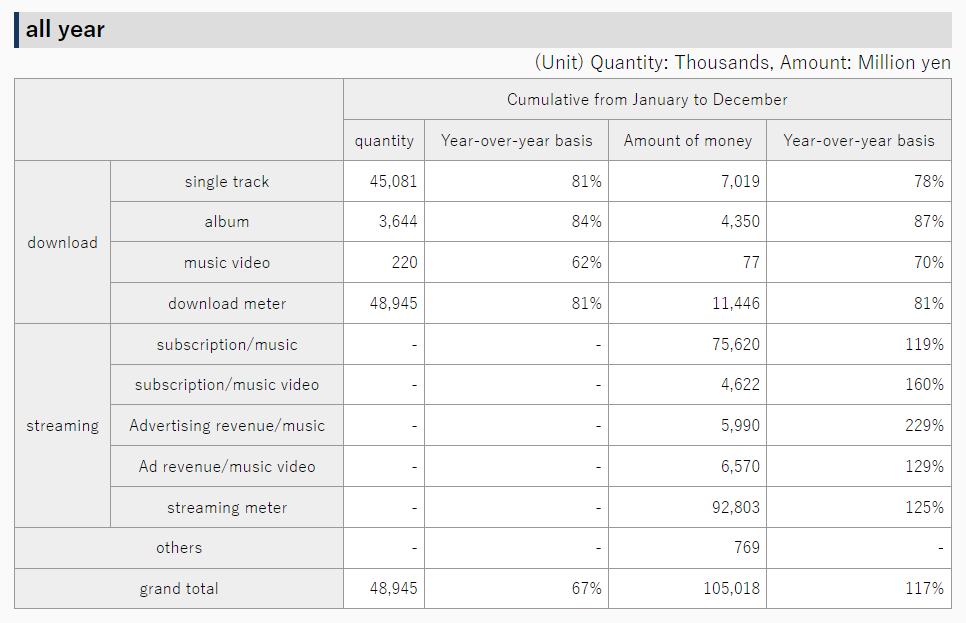The image size is (966, 623).
Task: Click the "others" row label
Action: click(179, 548)
